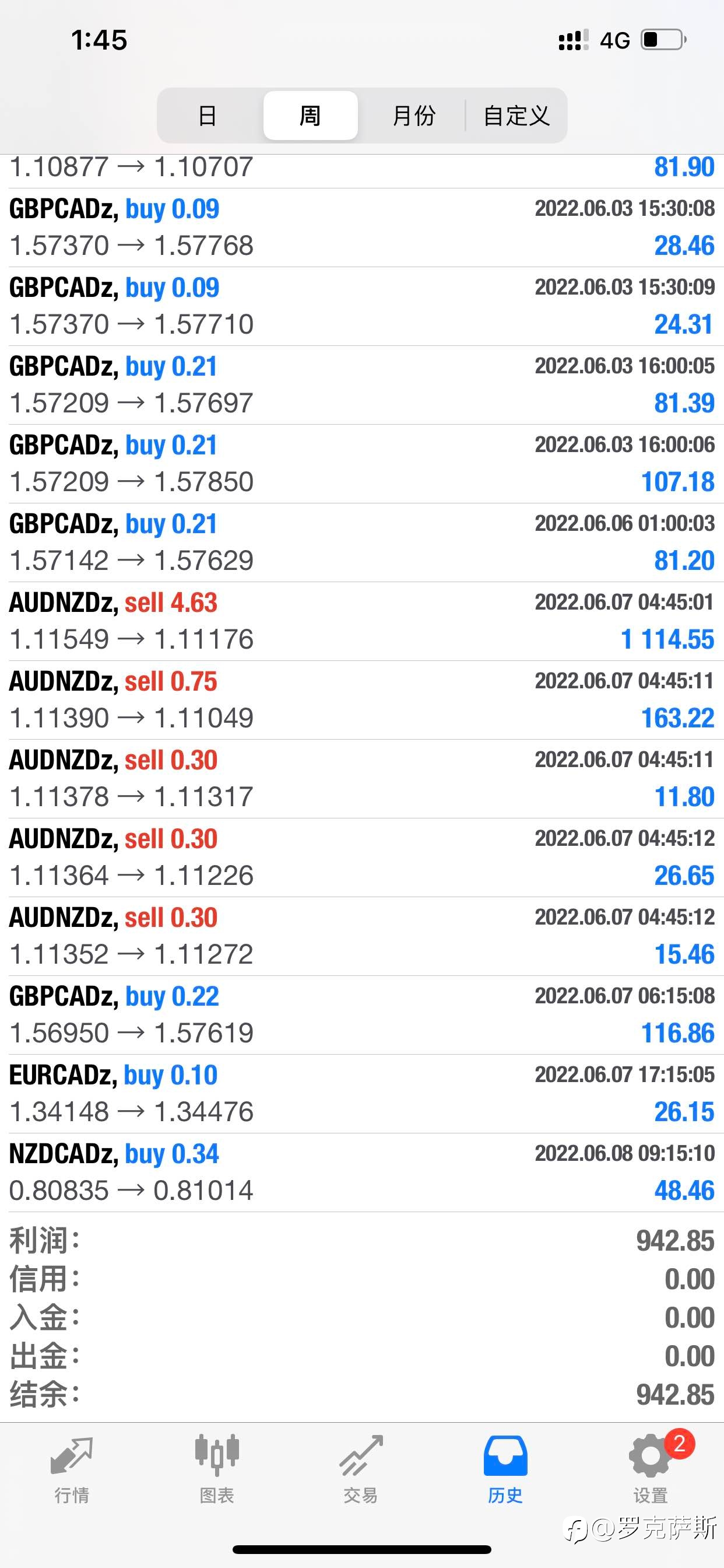724x1568 pixels.
Task: Open the EURCADz buy 0.10 trade row
Action: tap(362, 1094)
